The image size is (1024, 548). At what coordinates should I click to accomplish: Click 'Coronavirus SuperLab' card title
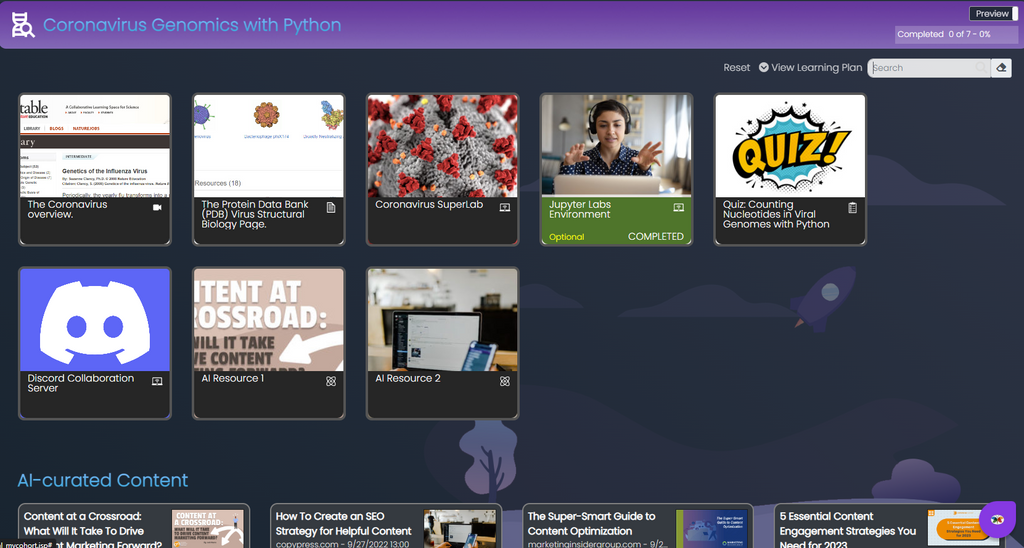(x=428, y=204)
